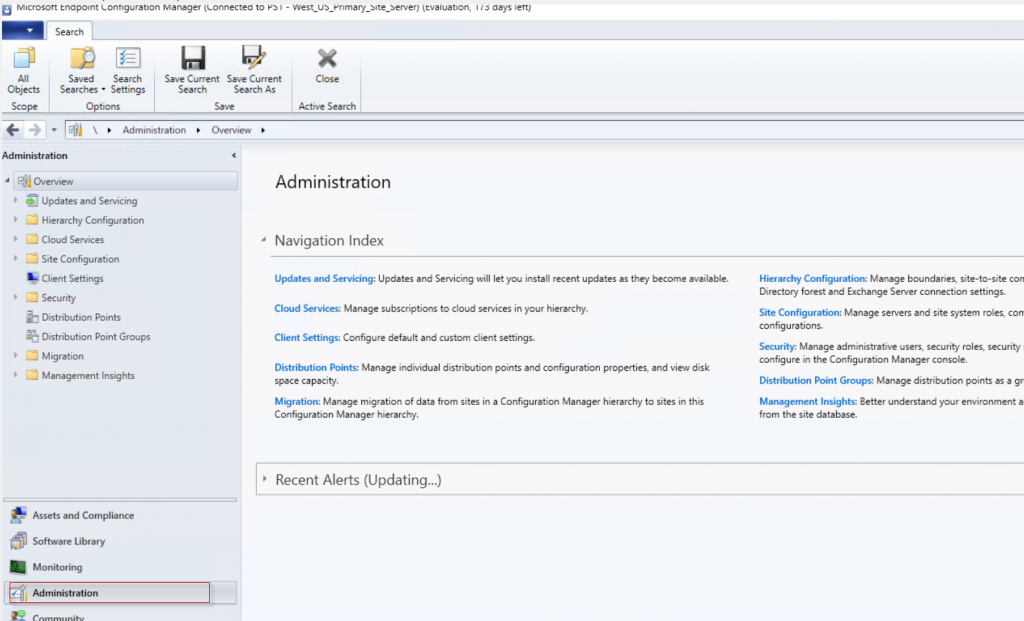
Task: Open the dropdown arrow after Overview breadcrumb
Action: pos(263,130)
